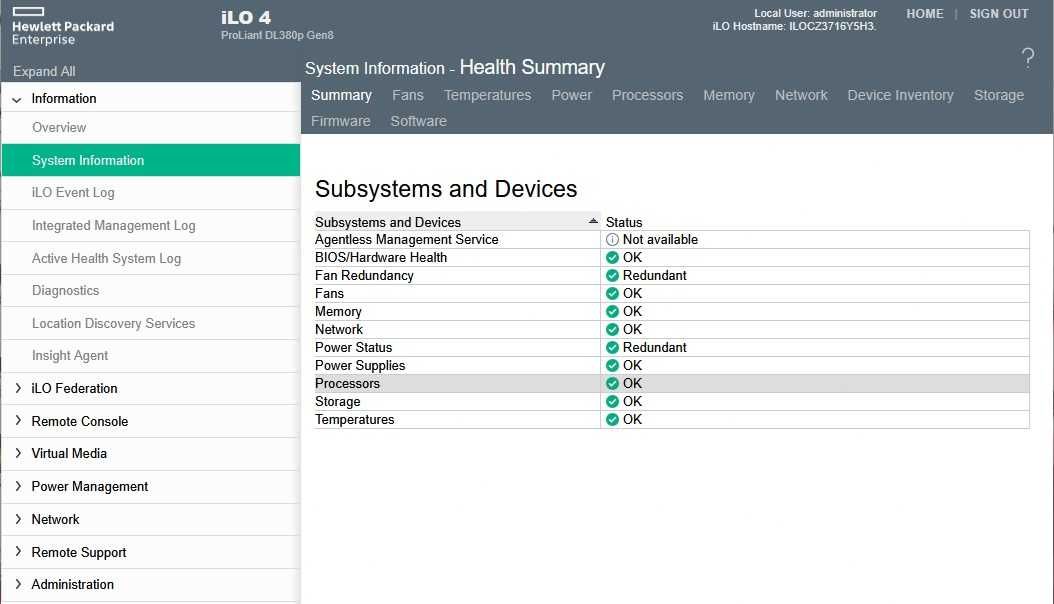The width and height of the screenshot is (1054, 604).
Task: Click the Hewlett Packard Enterprise logo
Action: (63, 27)
